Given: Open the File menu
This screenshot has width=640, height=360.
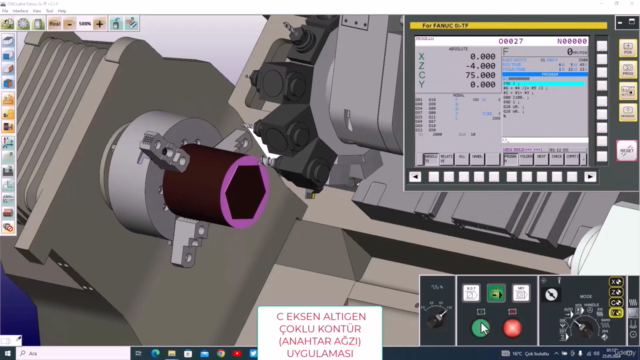Looking at the screenshot, I should coord(5,11).
